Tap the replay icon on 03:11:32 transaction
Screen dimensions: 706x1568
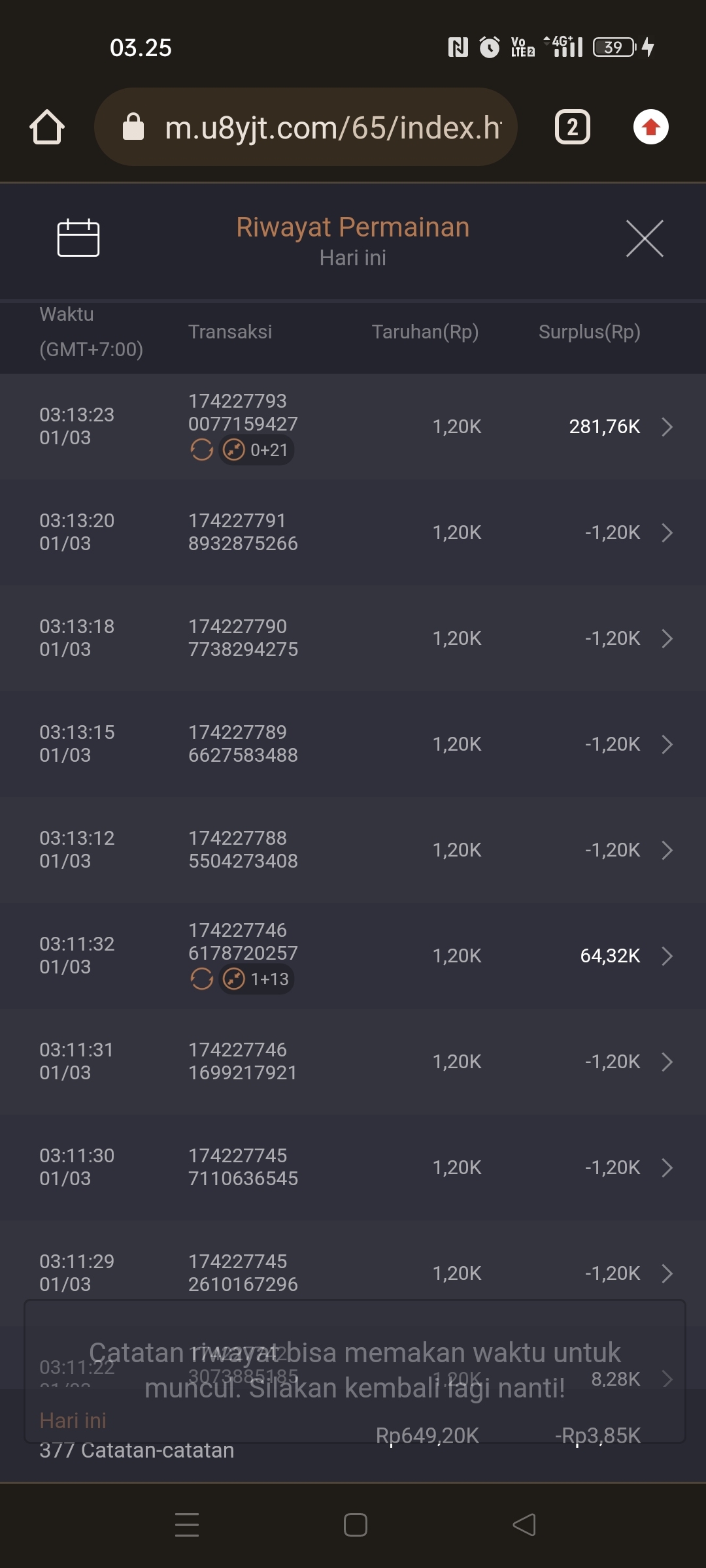pos(201,979)
